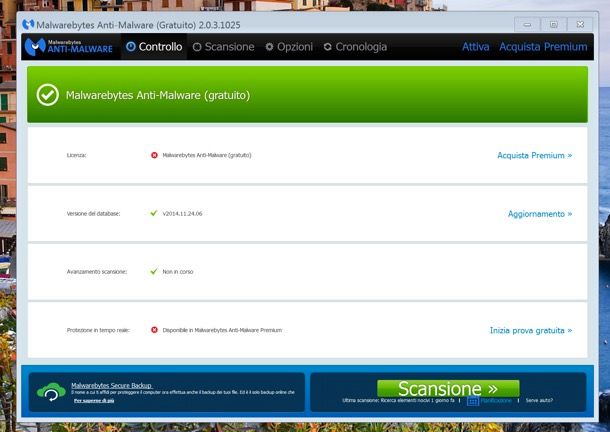The width and height of the screenshot is (610, 432).
Task: Click the Attiva link in the header
Action: tap(475, 47)
